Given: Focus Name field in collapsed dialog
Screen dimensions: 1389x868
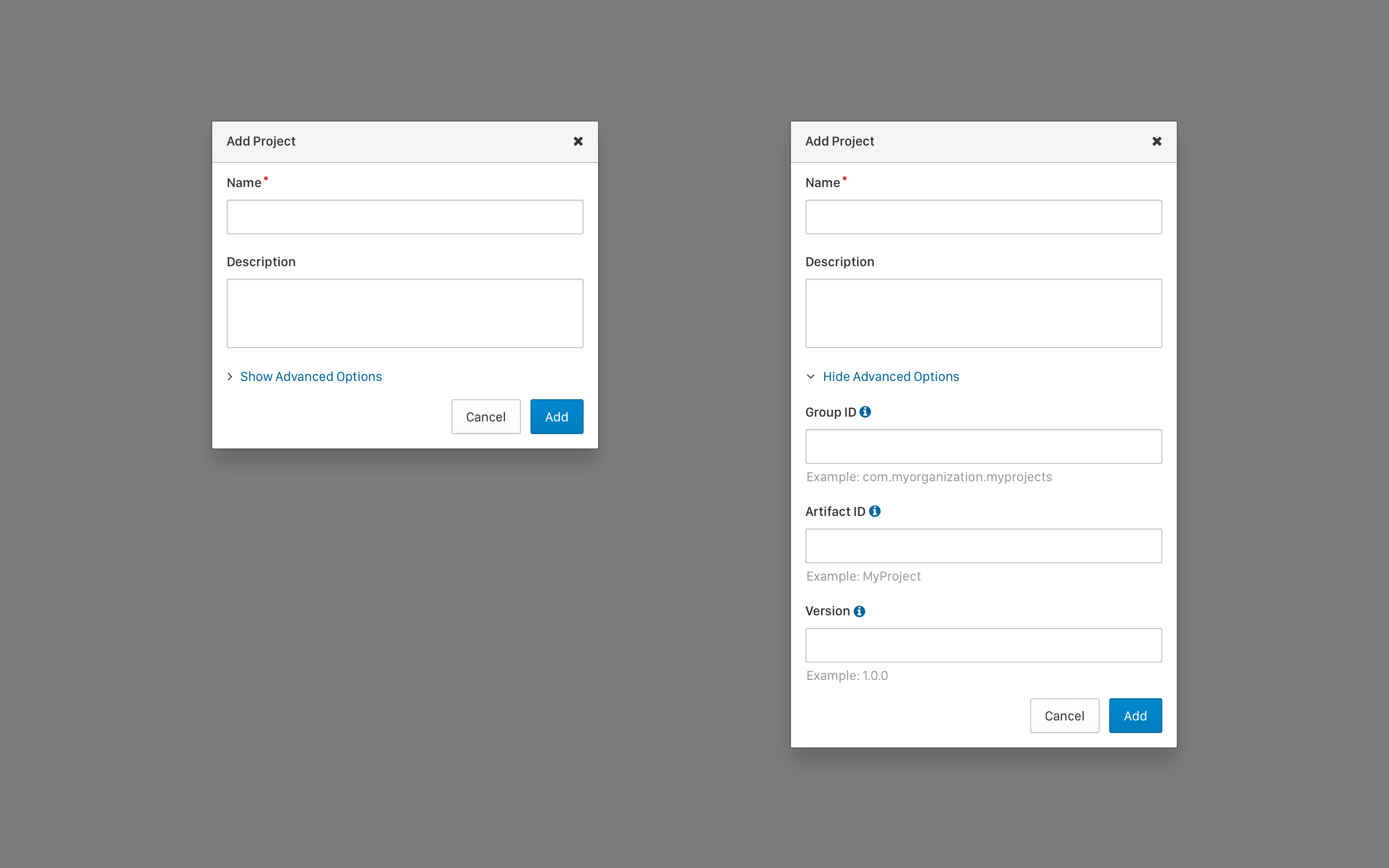Looking at the screenshot, I should coord(405,217).
